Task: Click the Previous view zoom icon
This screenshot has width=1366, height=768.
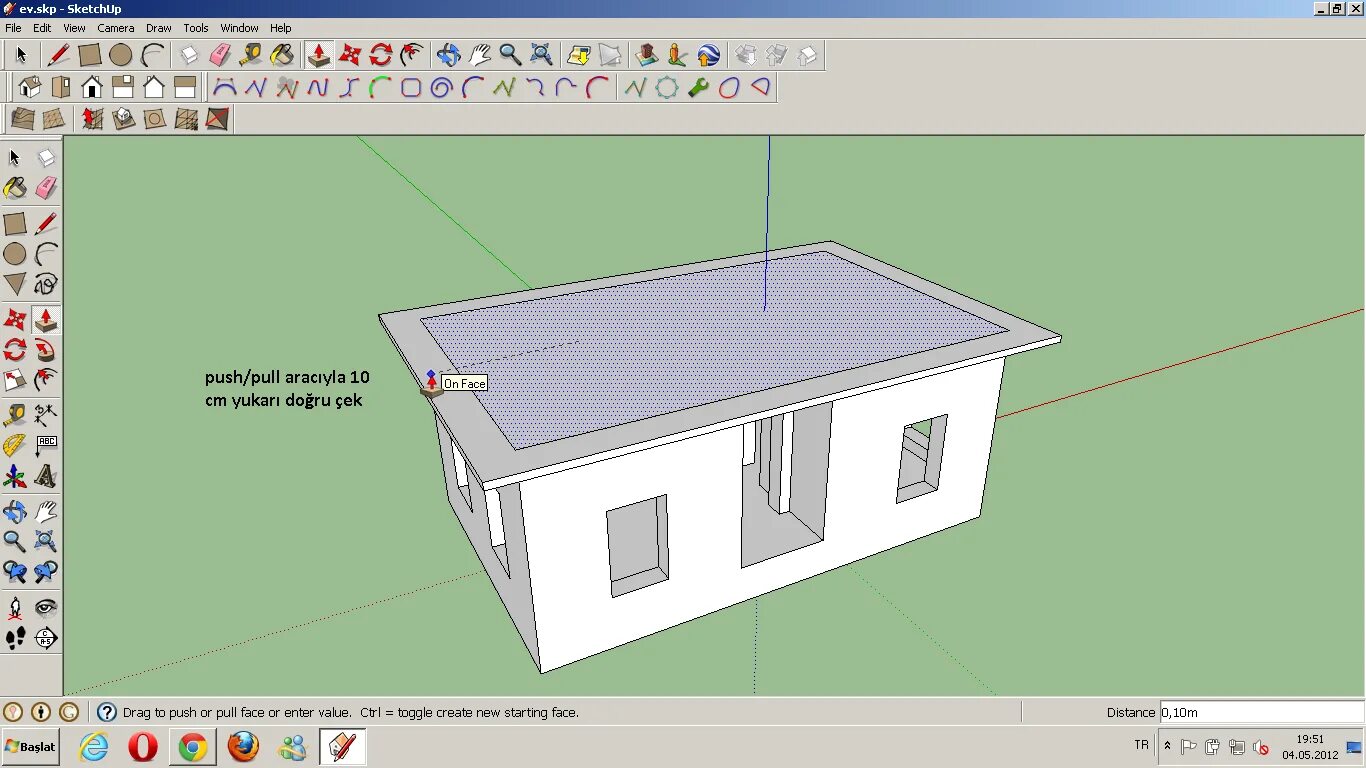Action: (x=15, y=572)
